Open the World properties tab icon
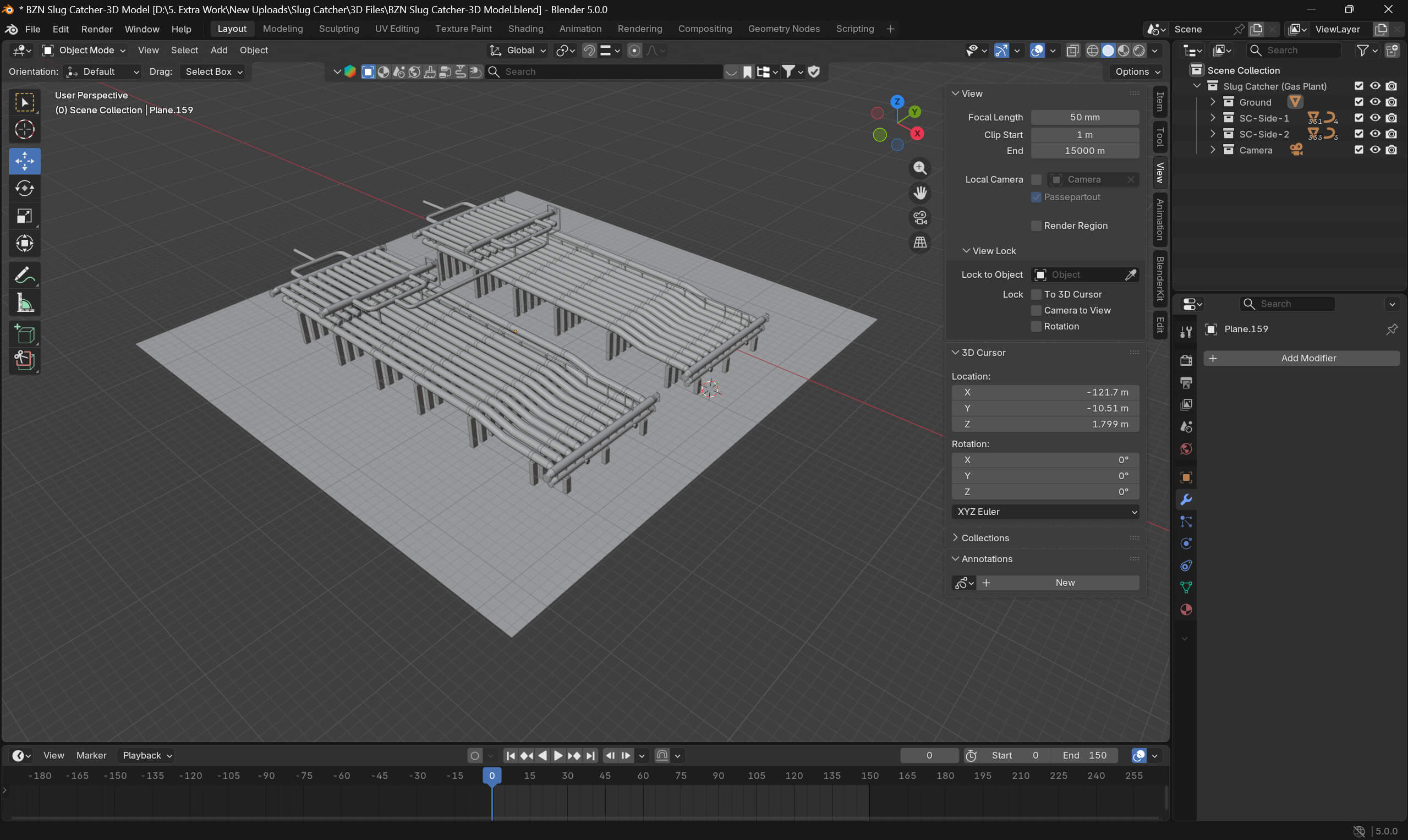This screenshot has height=840, width=1408. click(1186, 449)
